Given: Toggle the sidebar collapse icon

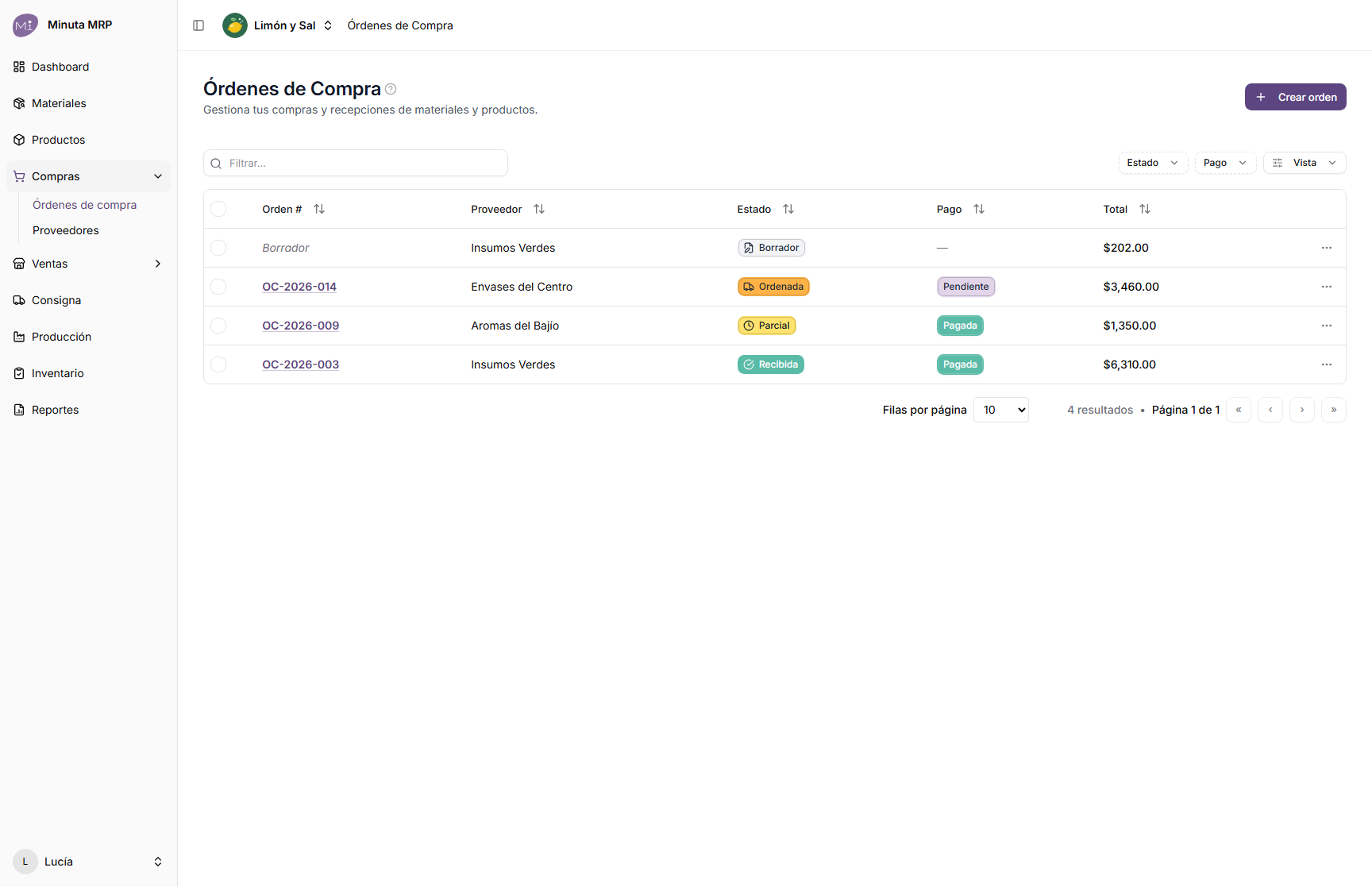Looking at the screenshot, I should pyautogui.click(x=198, y=25).
